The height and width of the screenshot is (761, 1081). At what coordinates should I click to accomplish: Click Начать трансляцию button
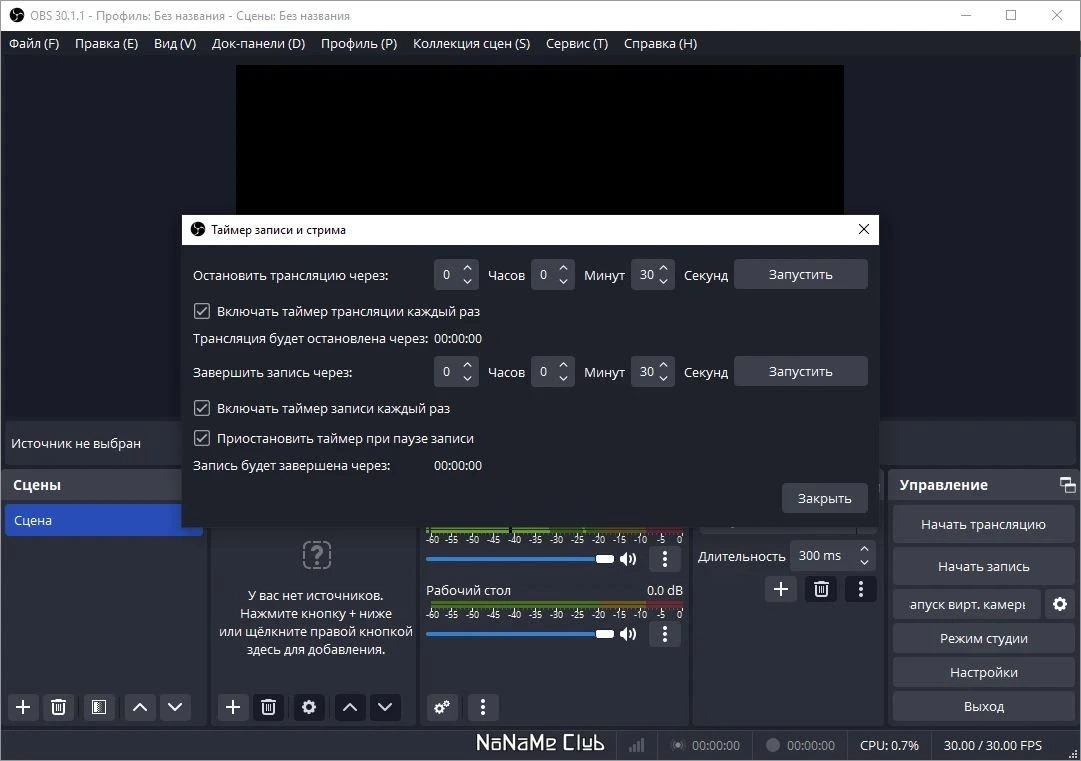point(983,525)
